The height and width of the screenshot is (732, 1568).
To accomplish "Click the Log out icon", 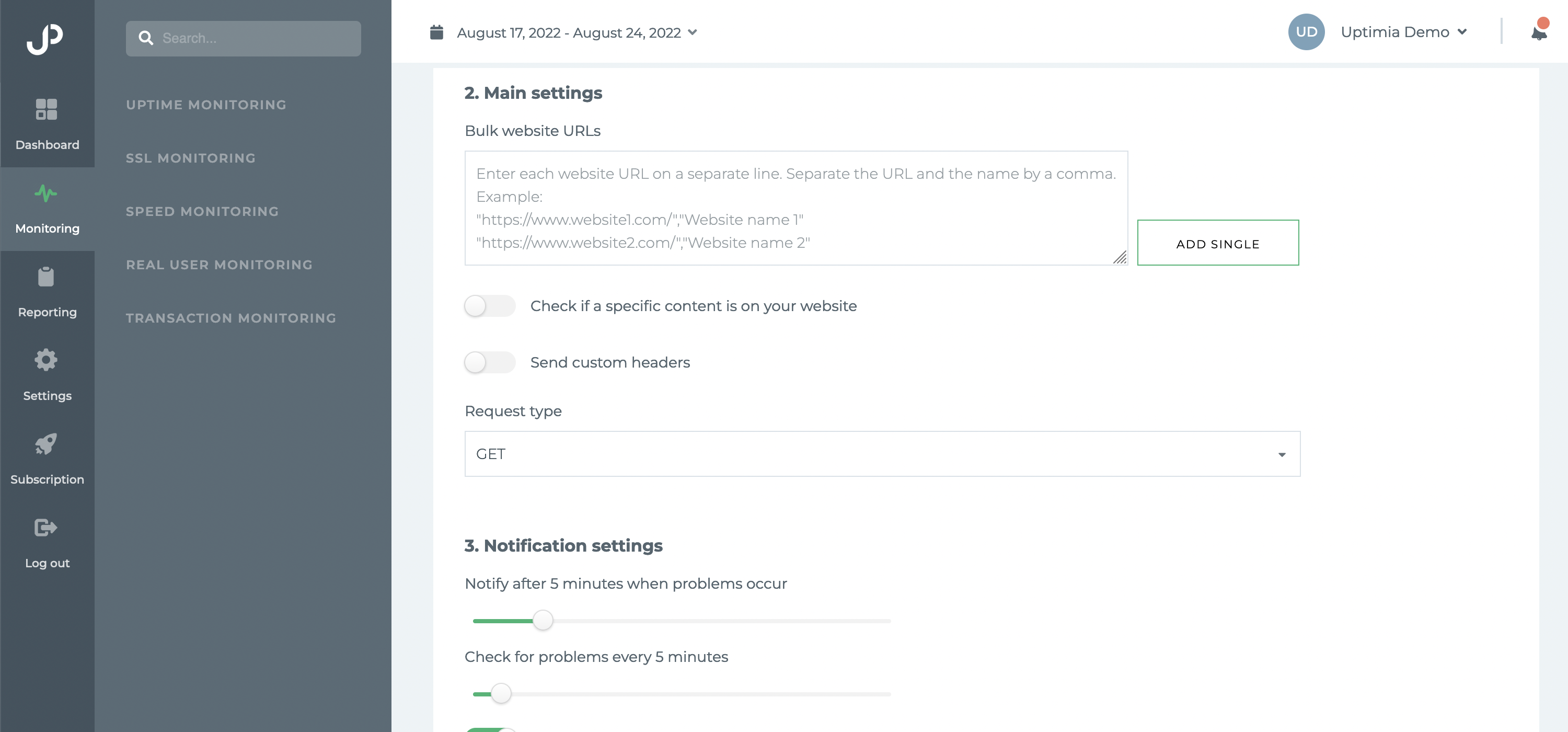I will click(47, 528).
